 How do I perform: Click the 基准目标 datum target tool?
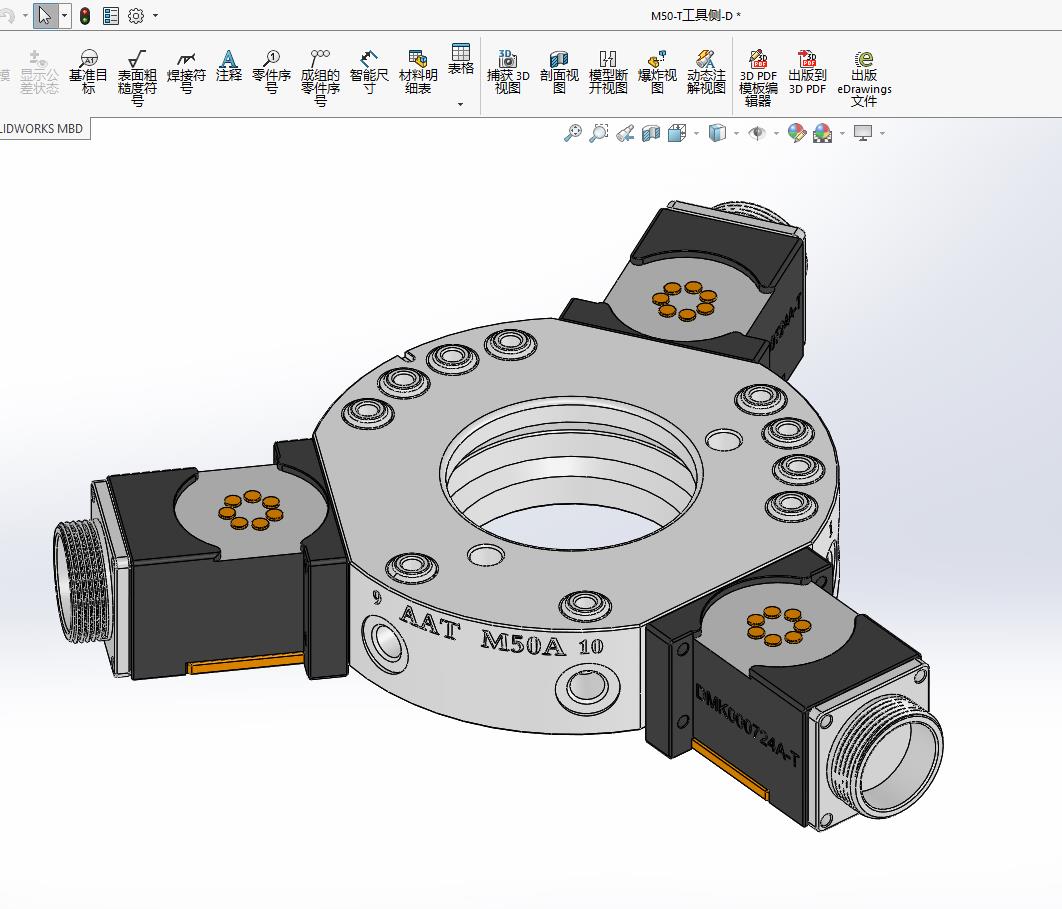(x=88, y=71)
